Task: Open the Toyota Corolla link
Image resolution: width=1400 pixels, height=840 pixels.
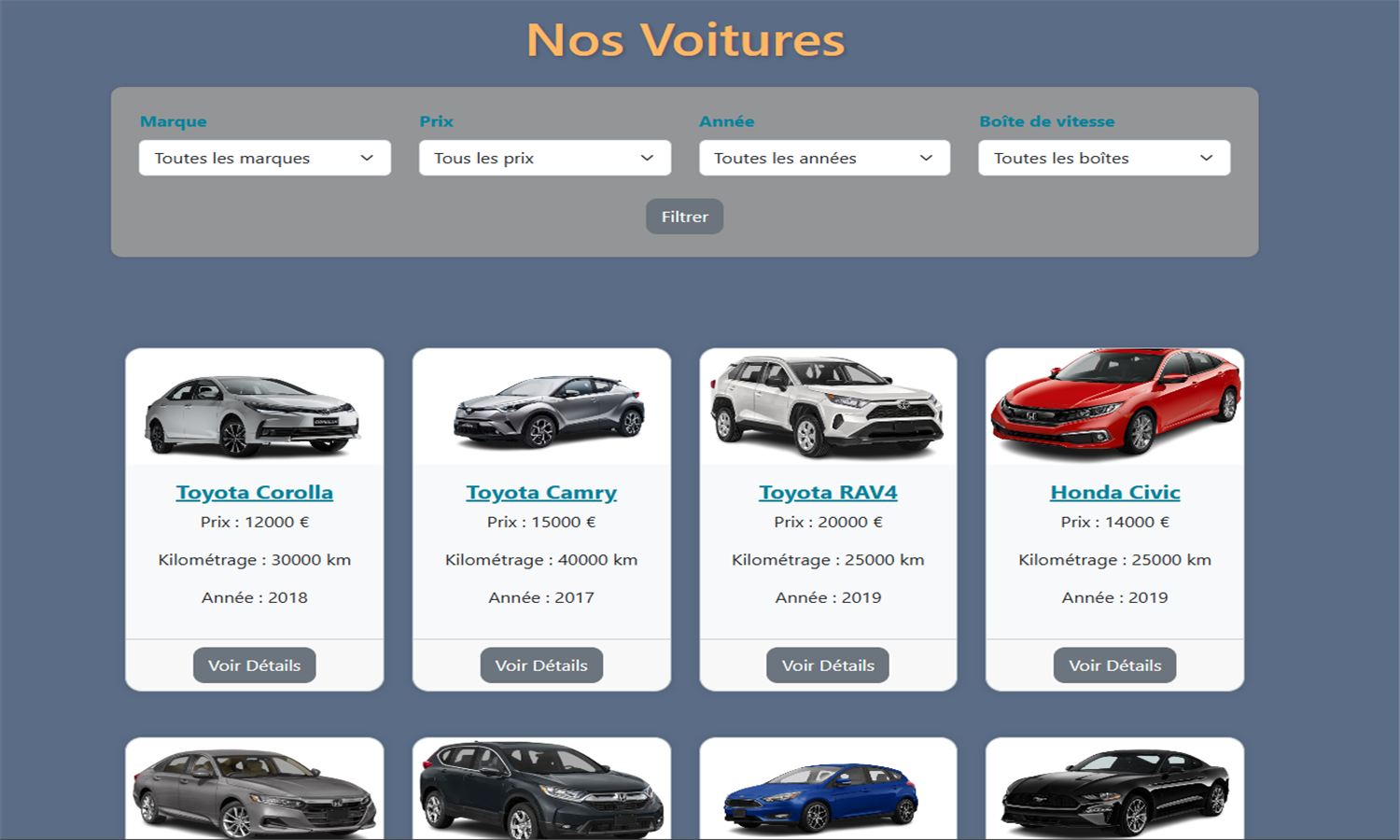Action: [x=254, y=492]
